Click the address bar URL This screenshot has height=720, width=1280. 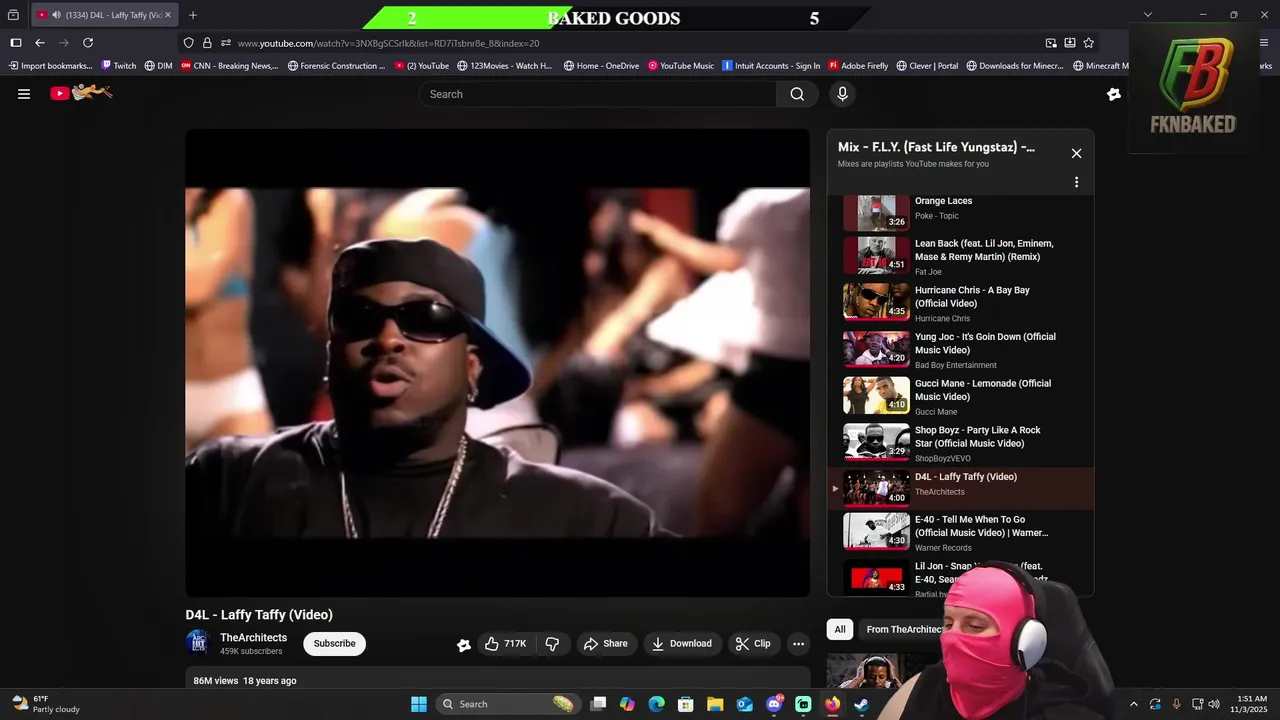[388, 44]
